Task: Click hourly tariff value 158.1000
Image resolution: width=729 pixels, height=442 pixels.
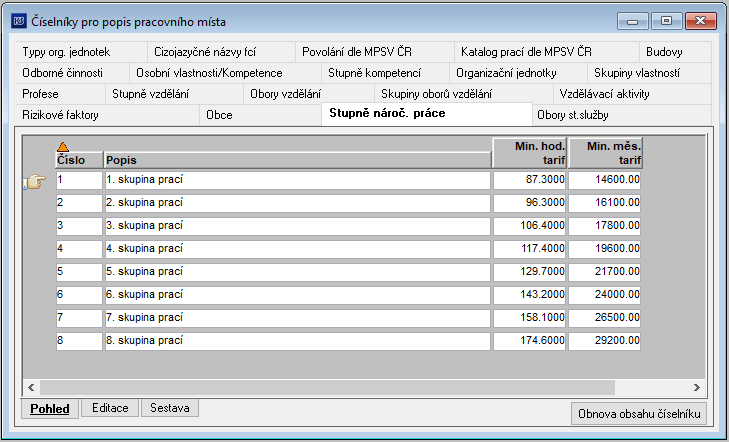Action: click(529, 318)
